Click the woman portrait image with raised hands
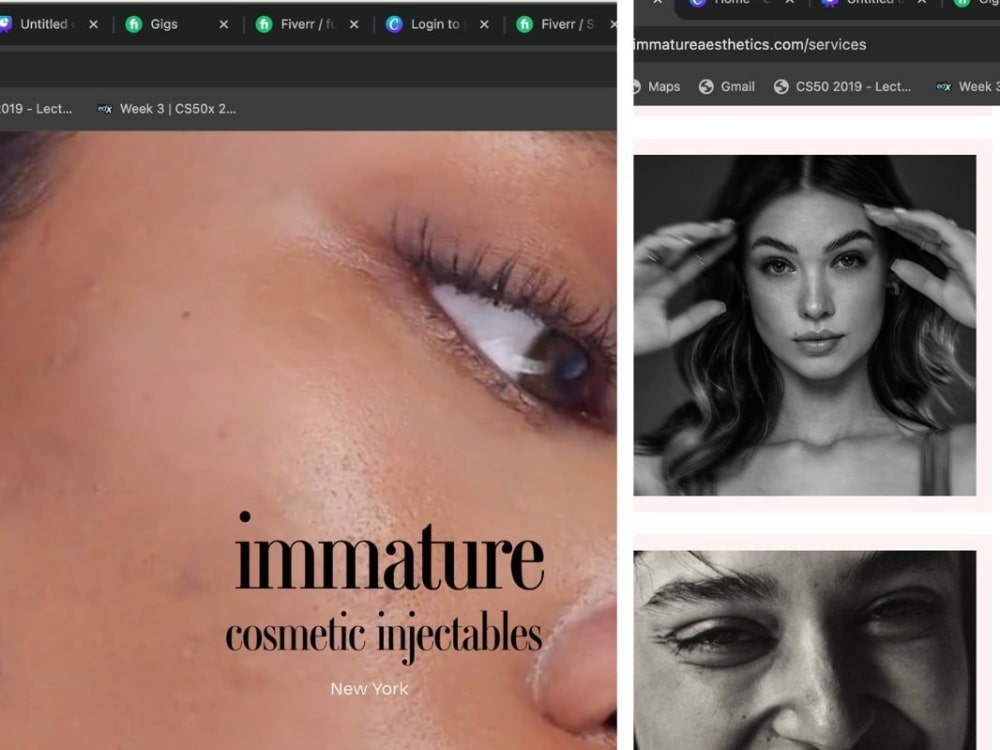Image resolution: width=1000 pixels, height=750 pixels. [x=804, y=325]
